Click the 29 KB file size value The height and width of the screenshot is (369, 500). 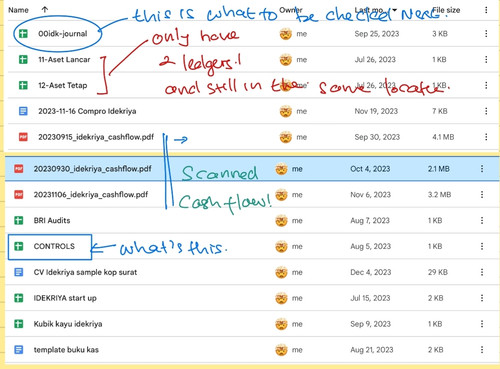coord(438,272)
